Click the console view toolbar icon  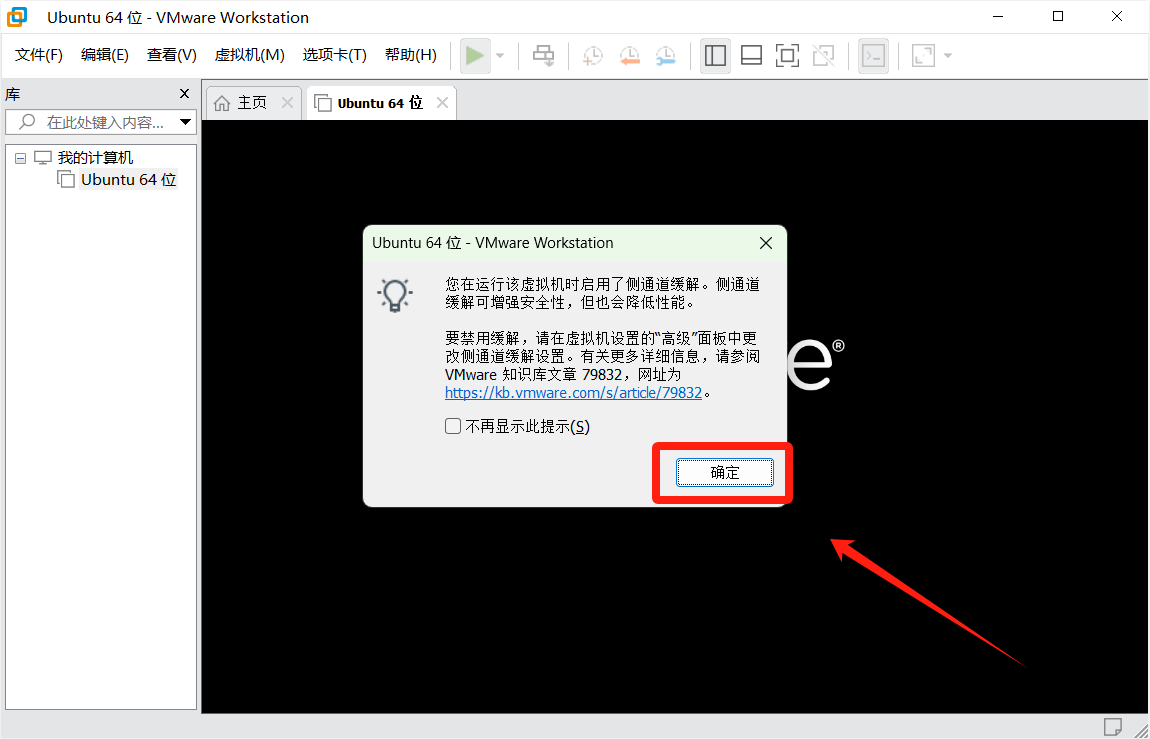(x=873, y=56)
